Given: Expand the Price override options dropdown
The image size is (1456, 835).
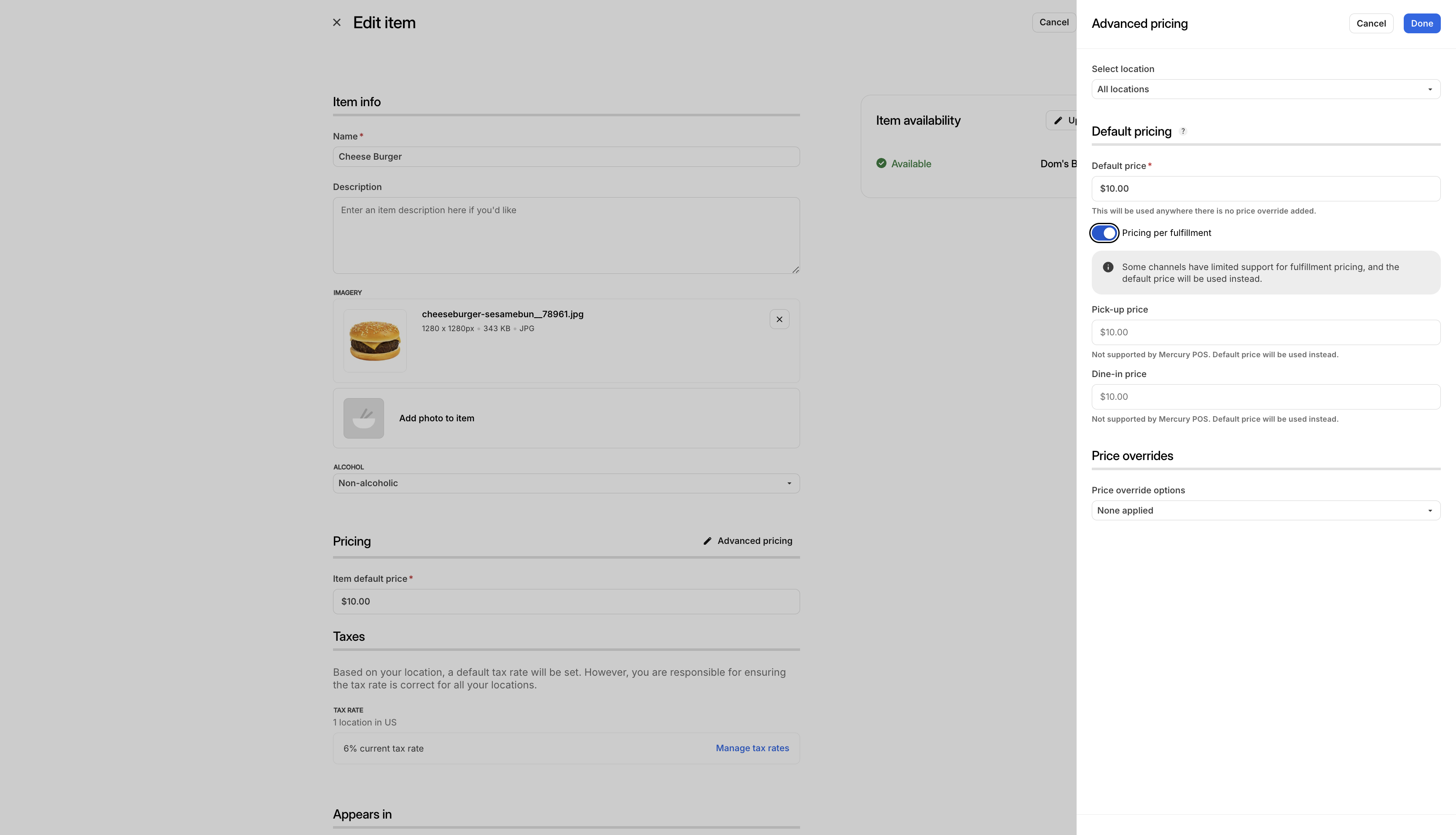Looking at the screenshot, I should 1265,511.
